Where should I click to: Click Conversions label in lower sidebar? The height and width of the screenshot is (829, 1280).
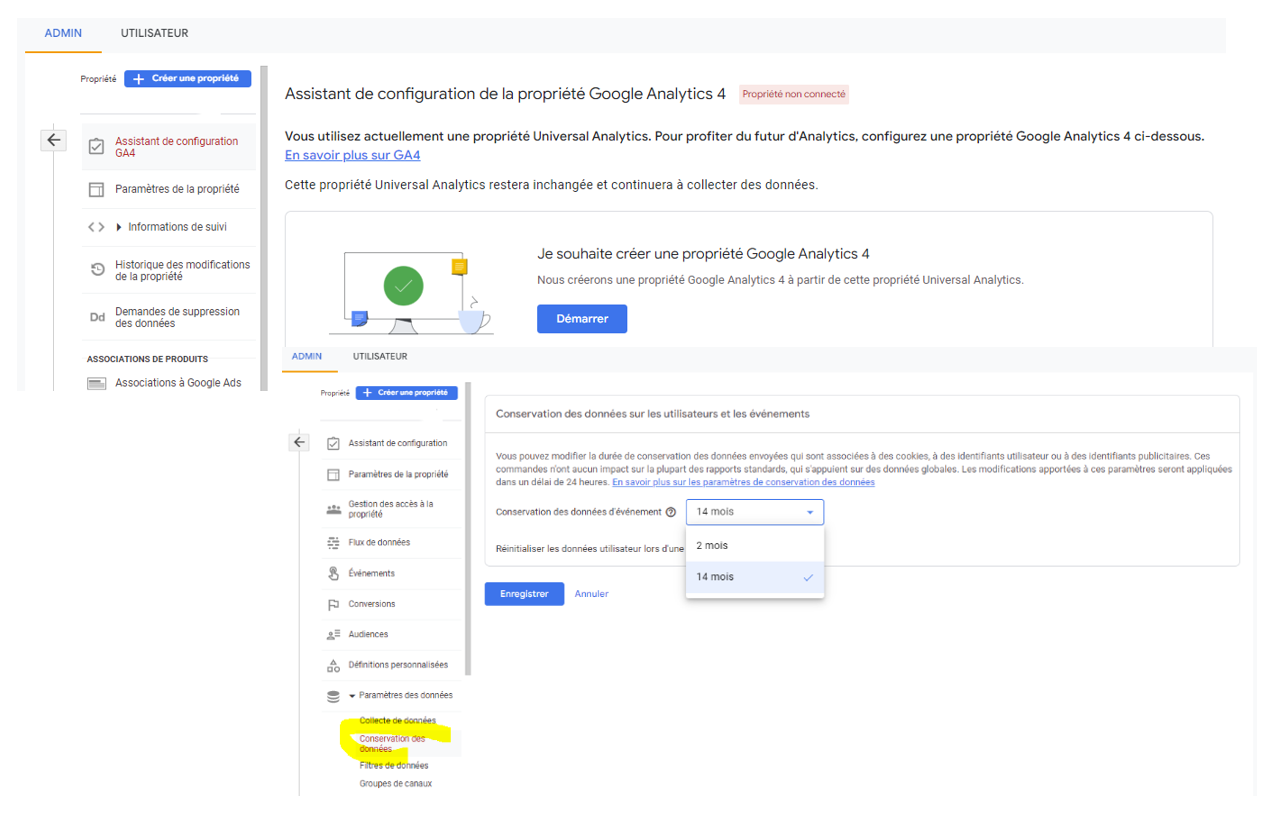pos(372,605)
